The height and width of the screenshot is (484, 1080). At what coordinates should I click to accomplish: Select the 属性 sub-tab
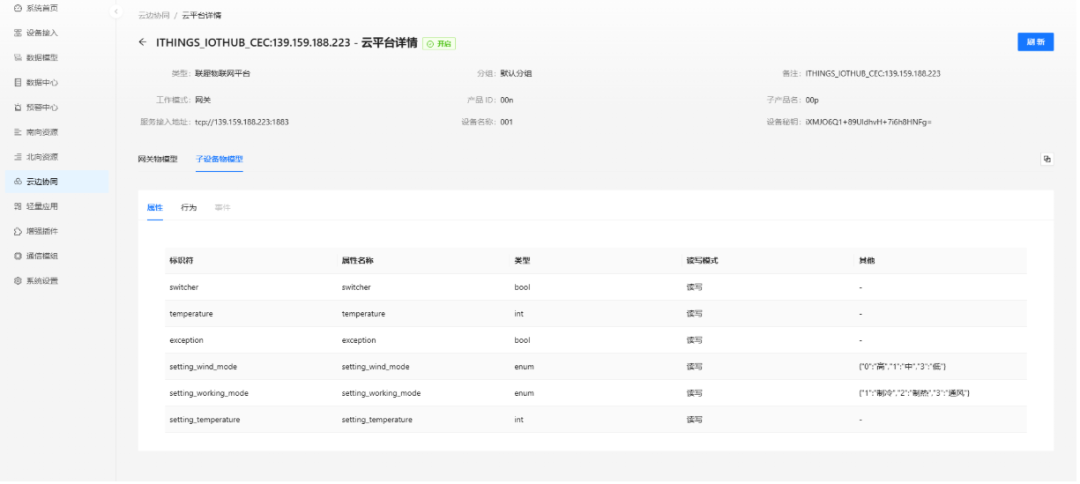155,207
